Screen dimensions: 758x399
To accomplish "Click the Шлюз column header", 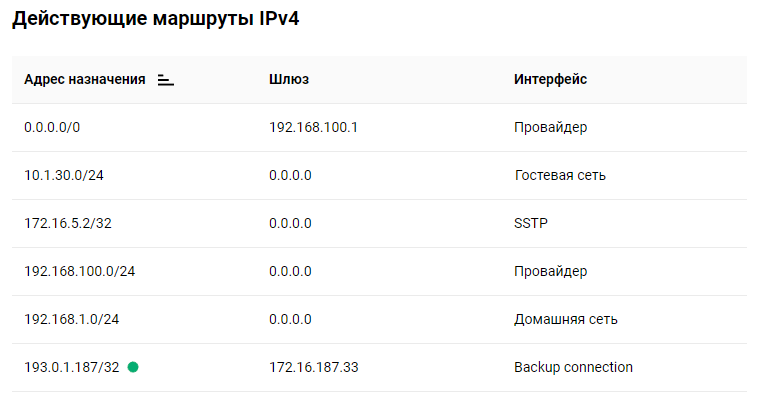I will pyautogui.click(x=289, y=79).
